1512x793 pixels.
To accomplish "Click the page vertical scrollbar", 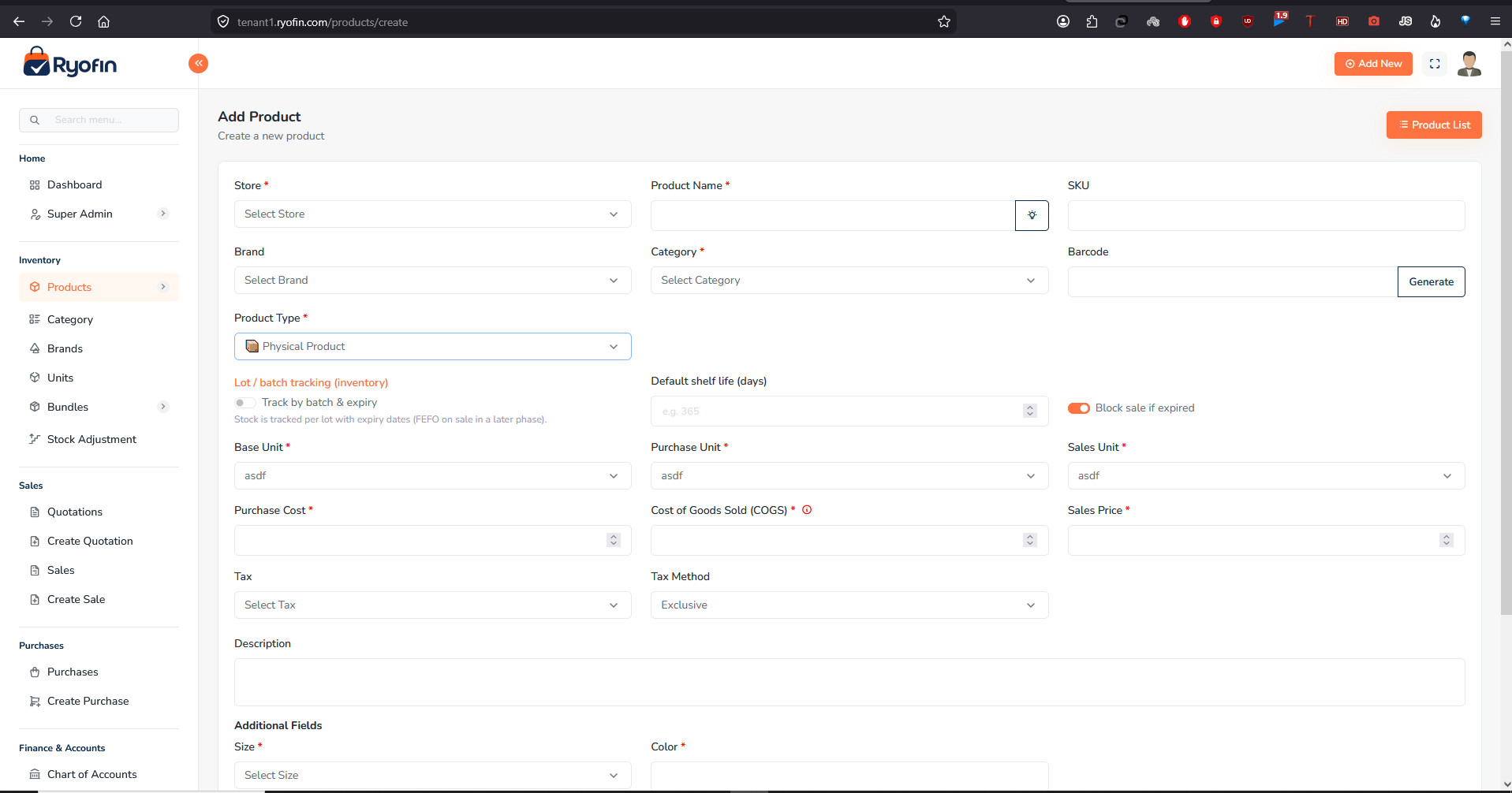I will pos(1506,331).
